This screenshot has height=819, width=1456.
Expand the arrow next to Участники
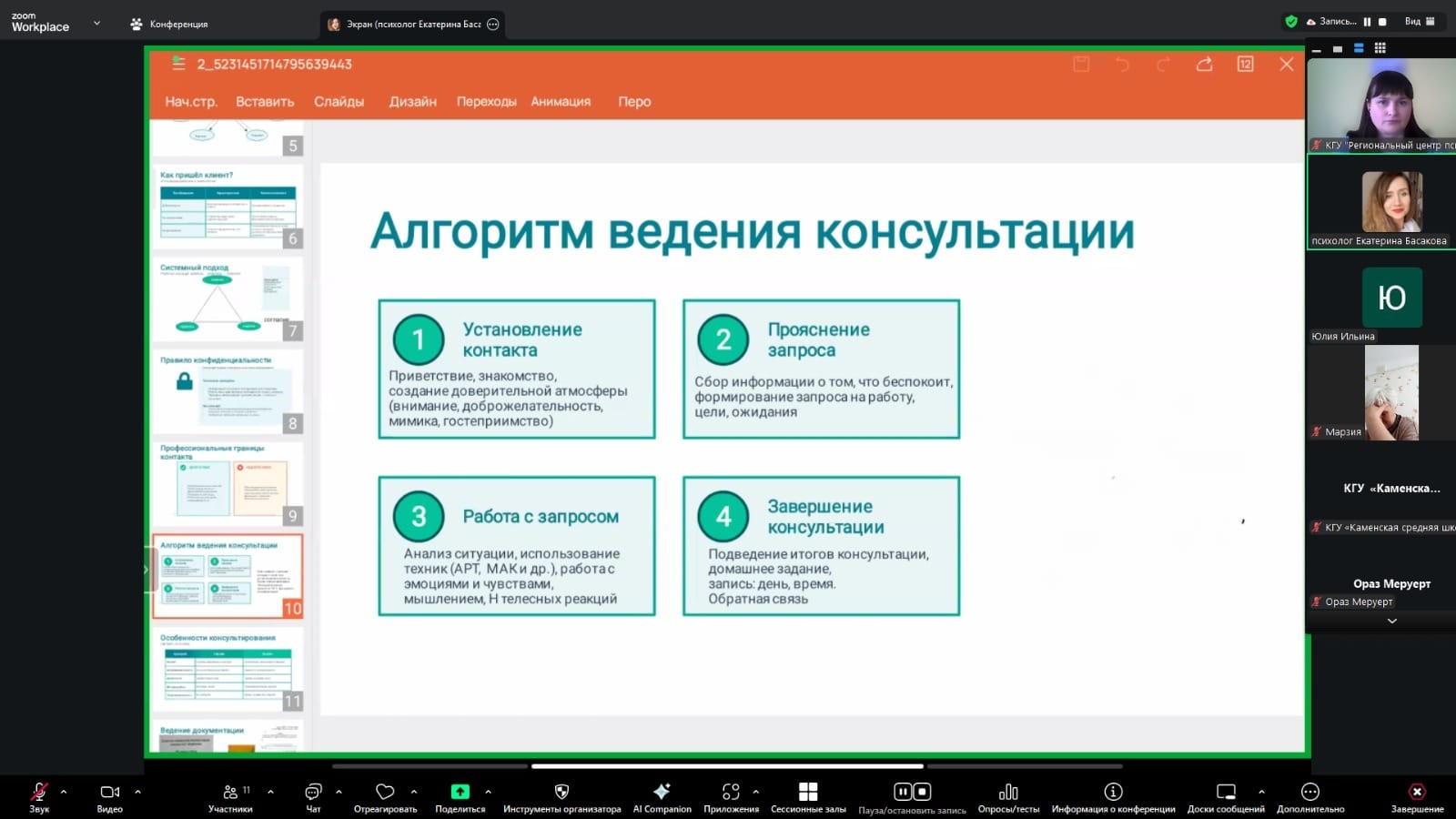[270, 792]
